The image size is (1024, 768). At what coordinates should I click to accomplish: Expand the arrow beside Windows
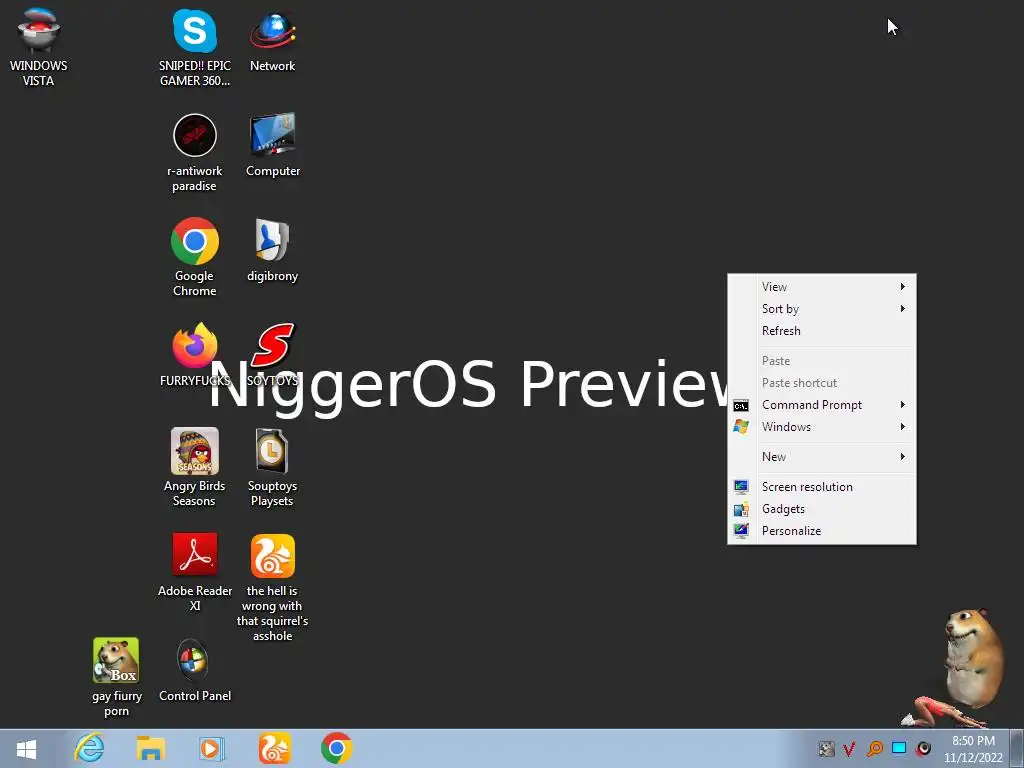click(x=903, y=427)
